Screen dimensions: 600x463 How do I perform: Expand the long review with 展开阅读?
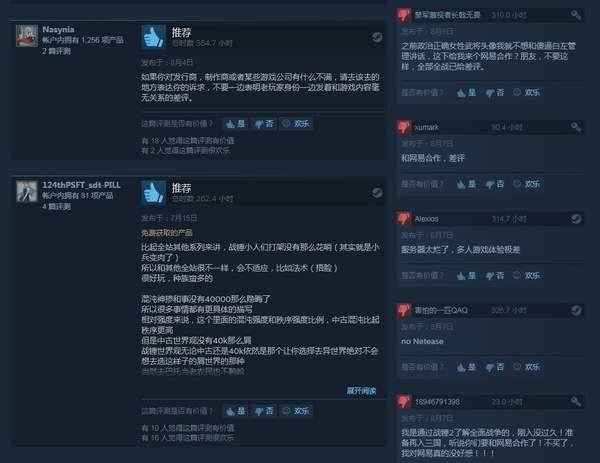[361, 391]
